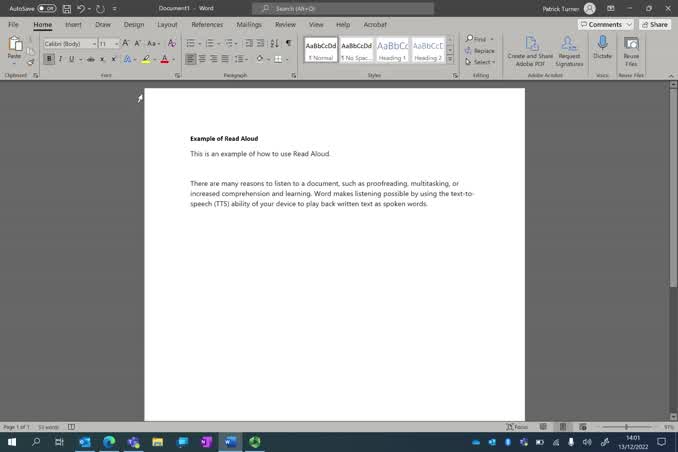Click the Clear All Formatting icon
The width and height of the screenshot is (678, 452).
[172, 44]
